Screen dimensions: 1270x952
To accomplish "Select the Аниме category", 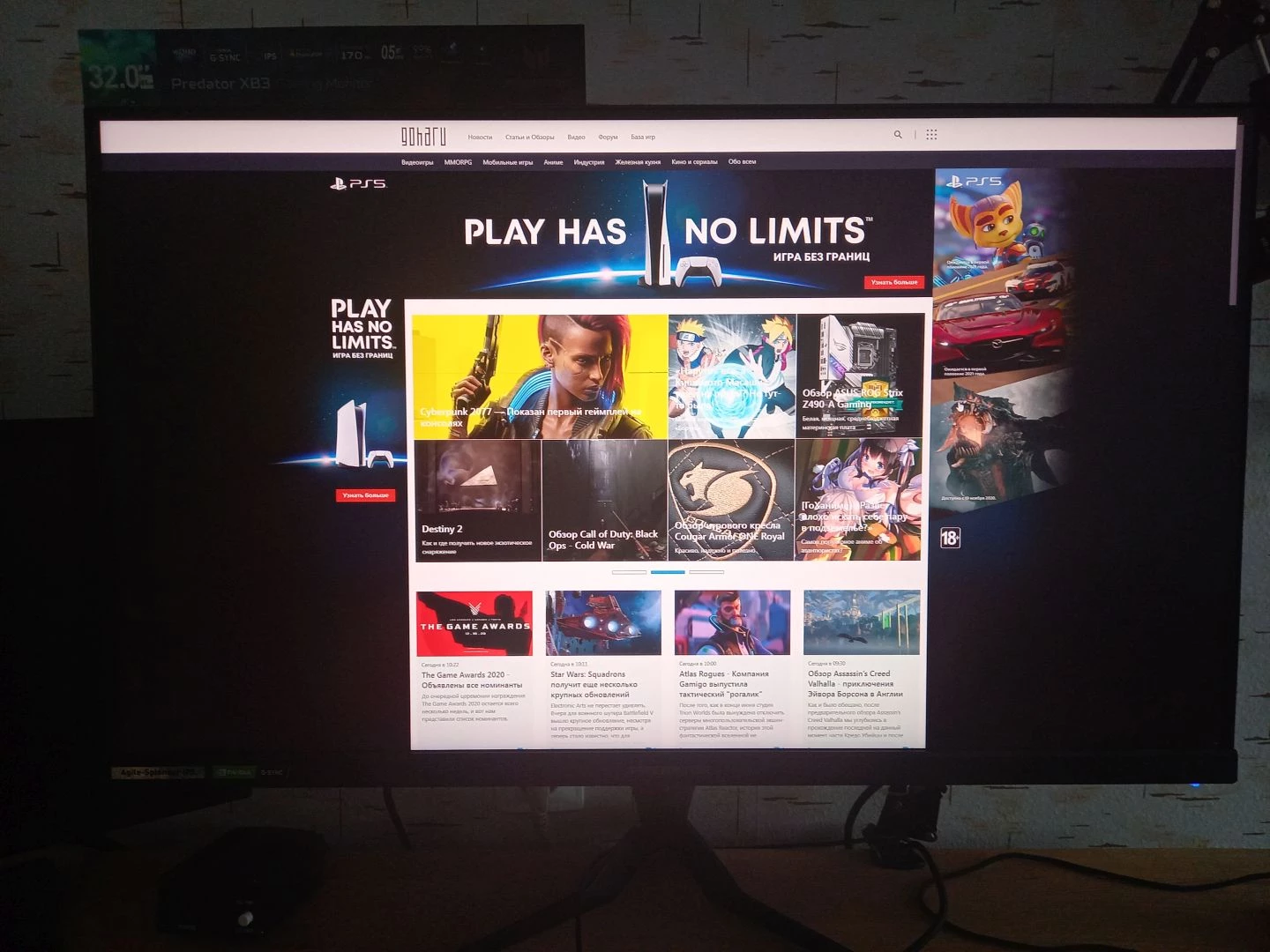I will pyautogui.click(x=553, y=162).
